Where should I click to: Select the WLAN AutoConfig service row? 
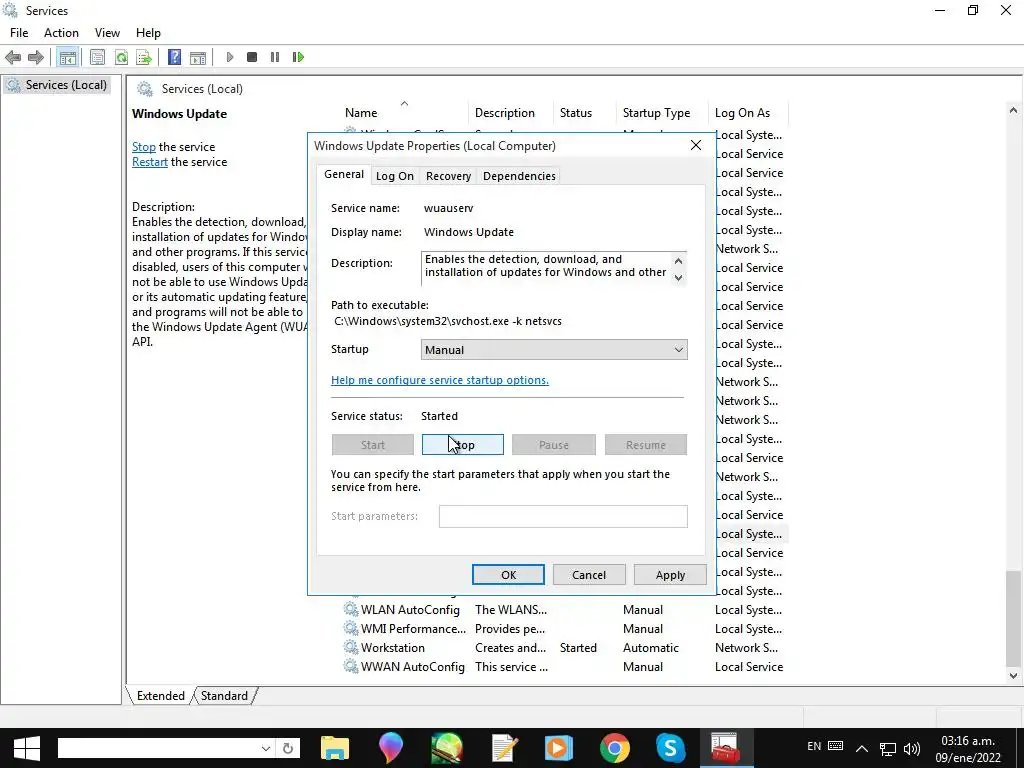click(x=564, y=610)
